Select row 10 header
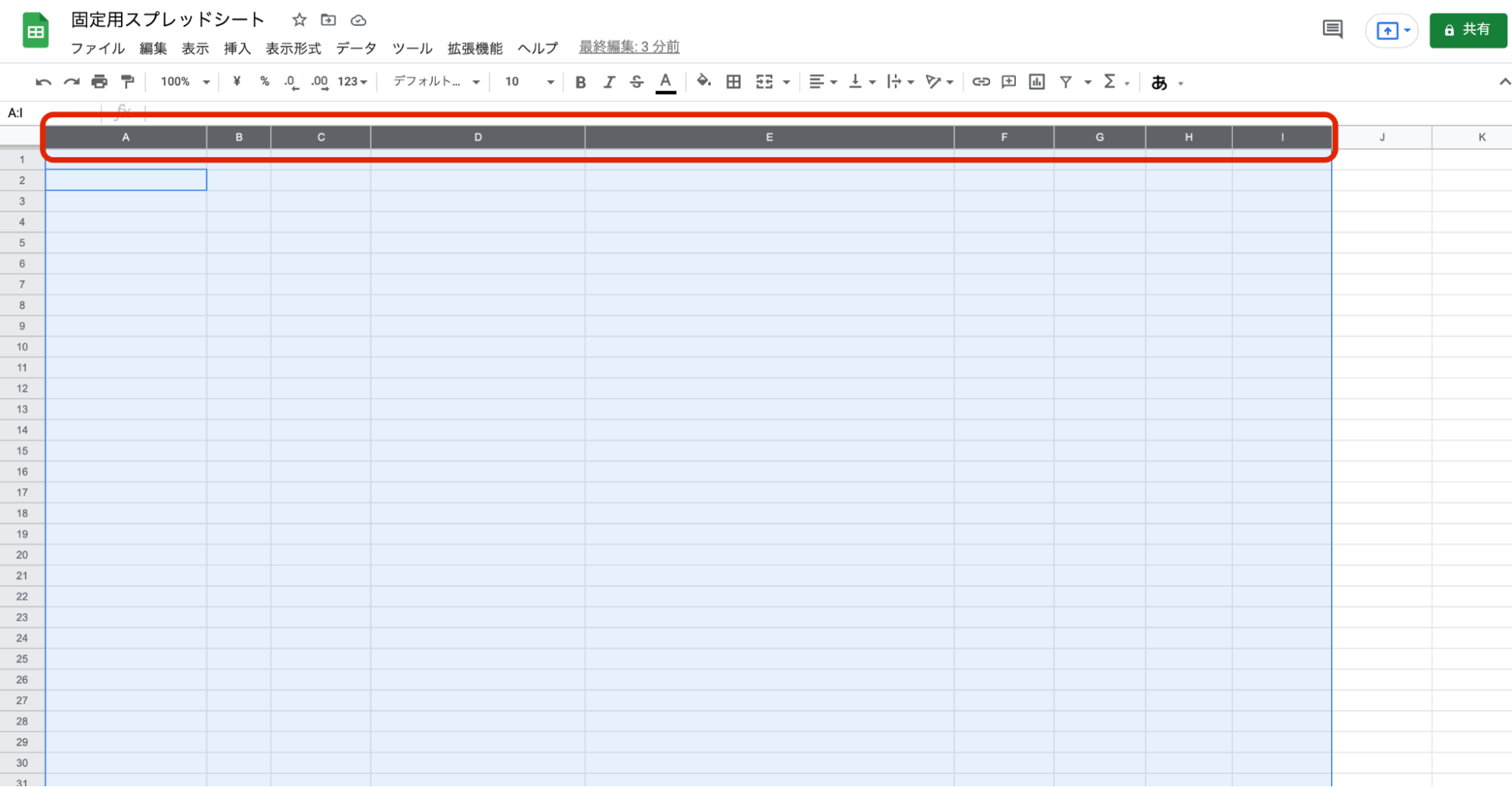The height and width of the screenshot is (787, 1512). (x=22, y=347)
